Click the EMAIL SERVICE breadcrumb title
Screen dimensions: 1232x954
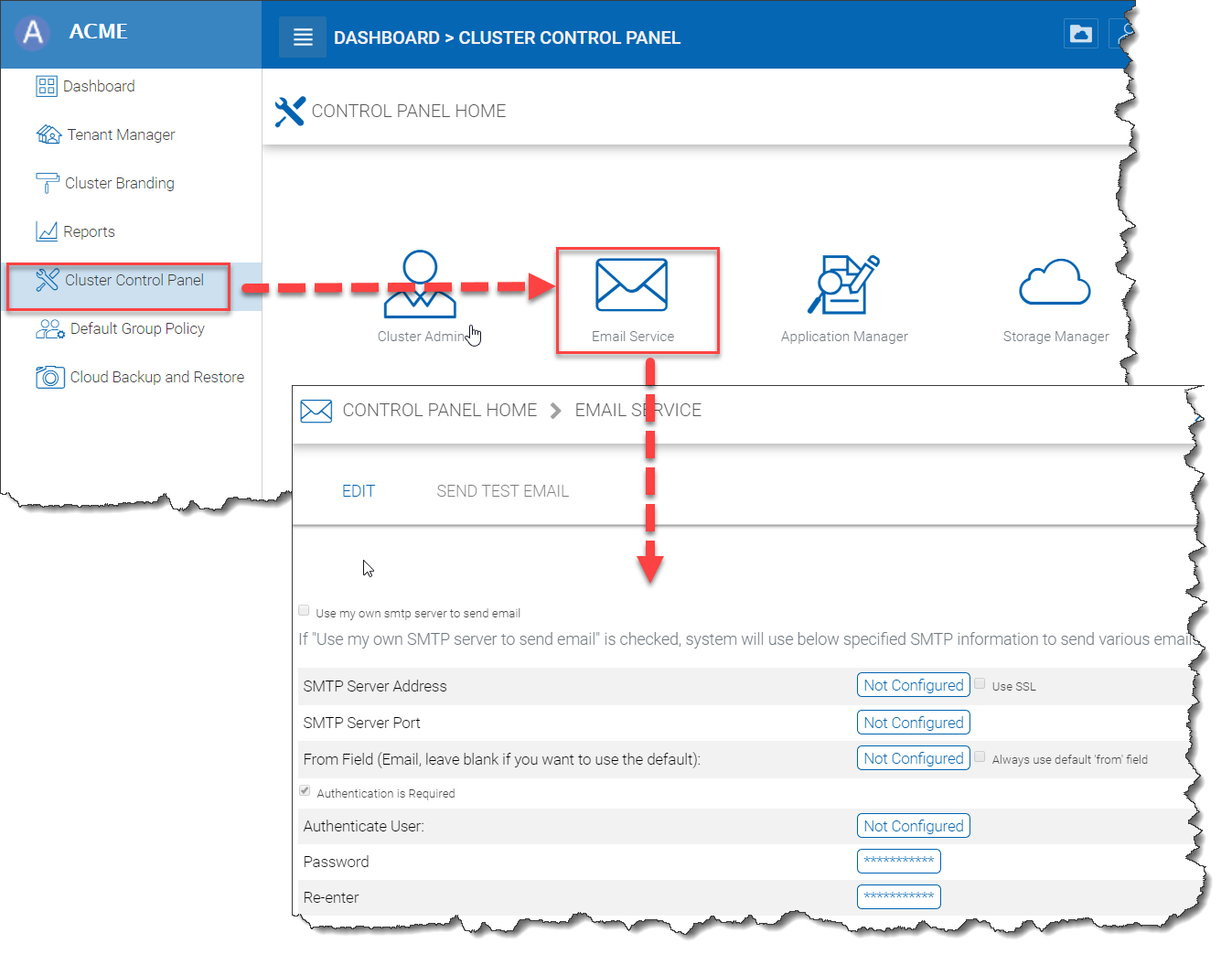pyautogui.click(x=638, y=411)
